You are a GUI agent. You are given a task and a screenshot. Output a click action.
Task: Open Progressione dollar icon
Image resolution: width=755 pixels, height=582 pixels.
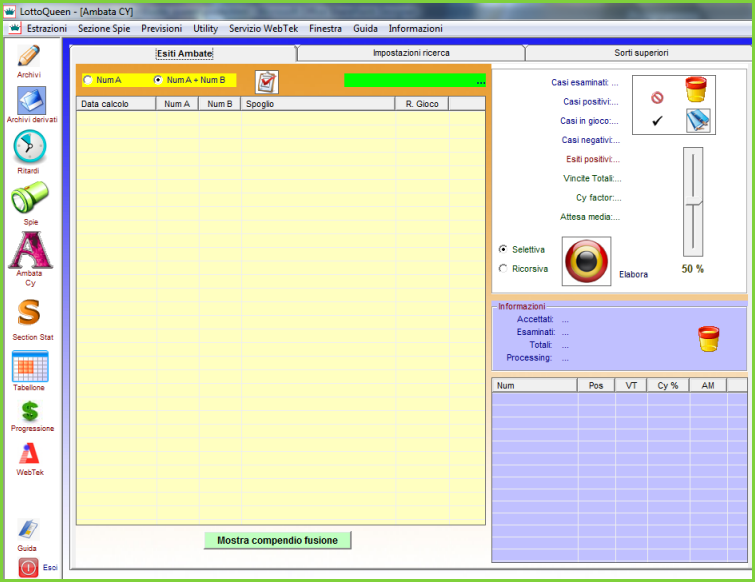click(30, 412)
